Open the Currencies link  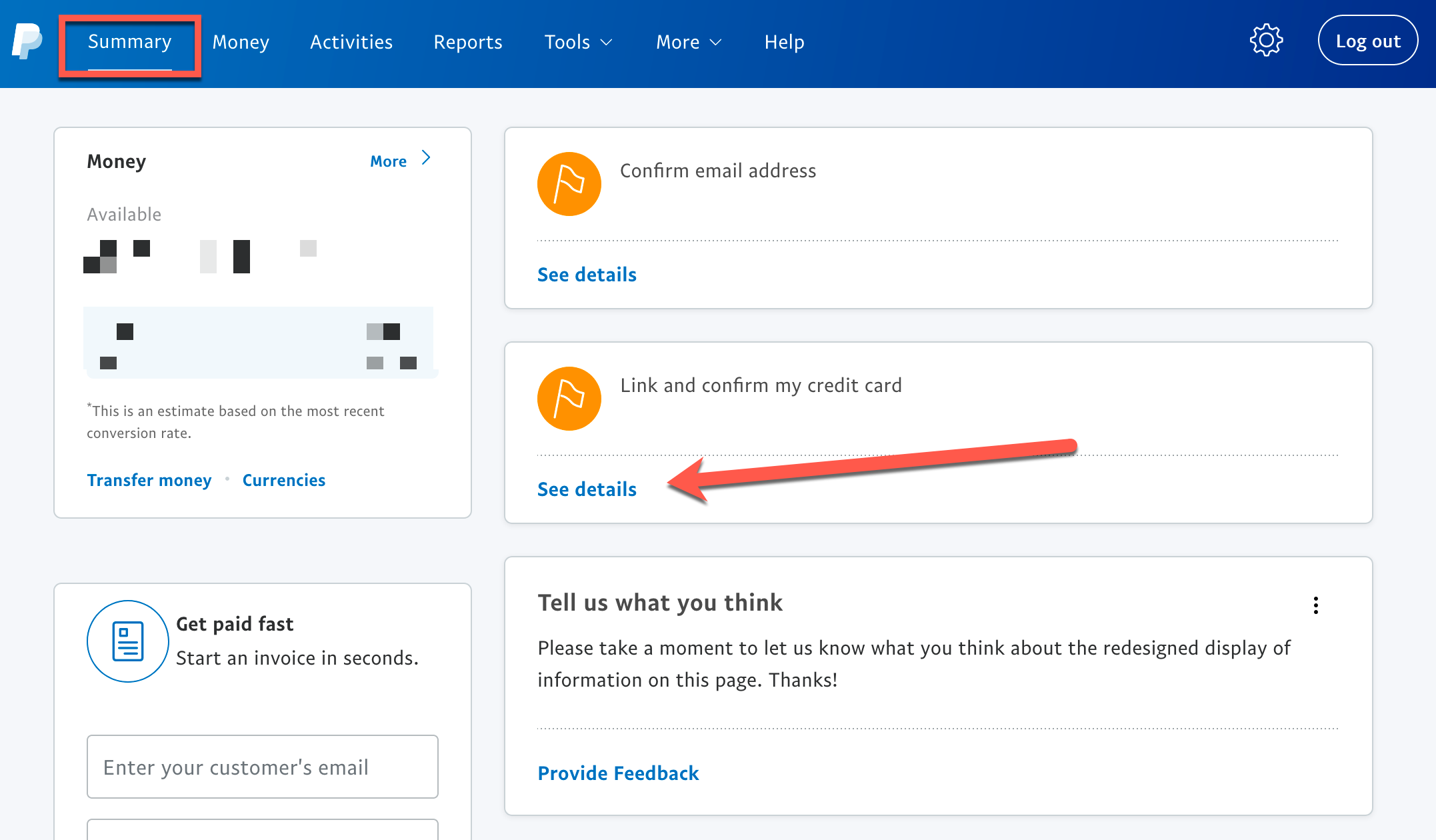tap(284, 480)
